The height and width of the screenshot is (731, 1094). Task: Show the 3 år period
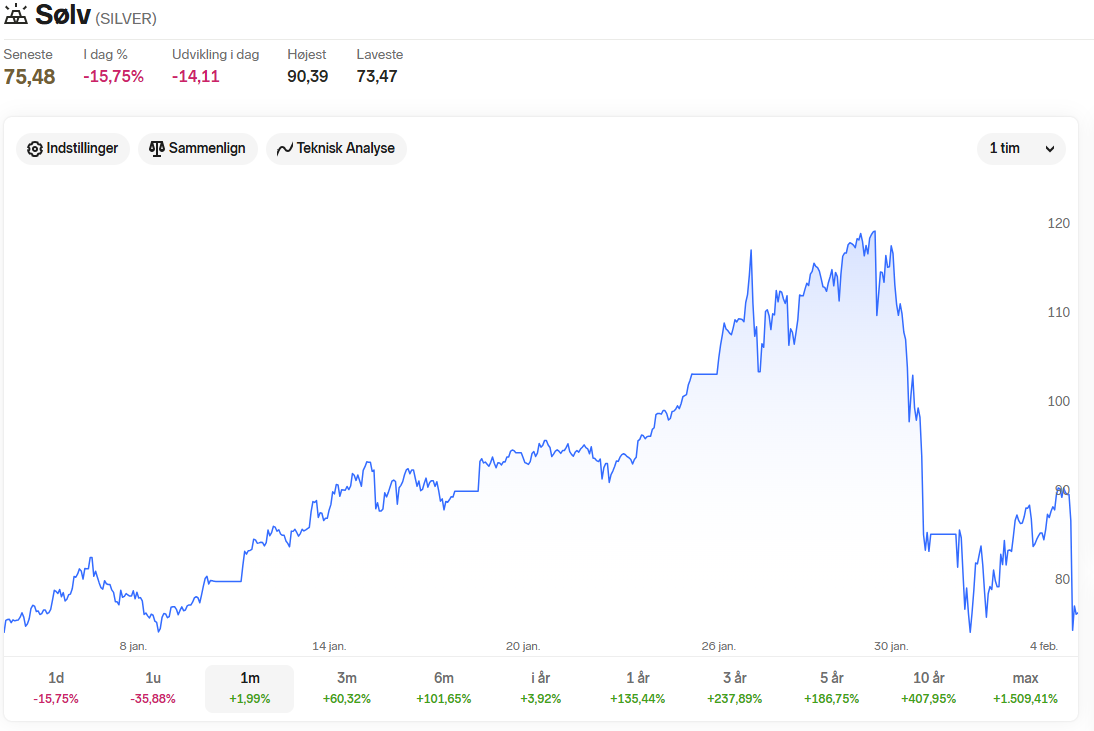click(x=735, y=688)
